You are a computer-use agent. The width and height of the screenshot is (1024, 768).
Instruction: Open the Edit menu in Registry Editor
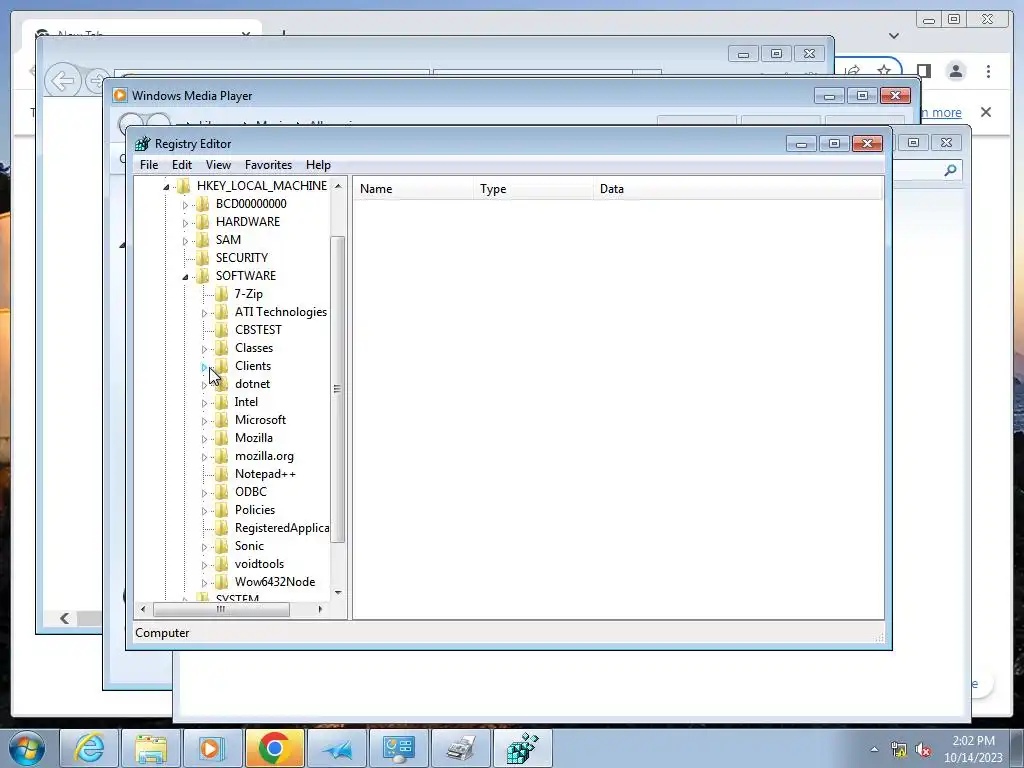(182, 165)
